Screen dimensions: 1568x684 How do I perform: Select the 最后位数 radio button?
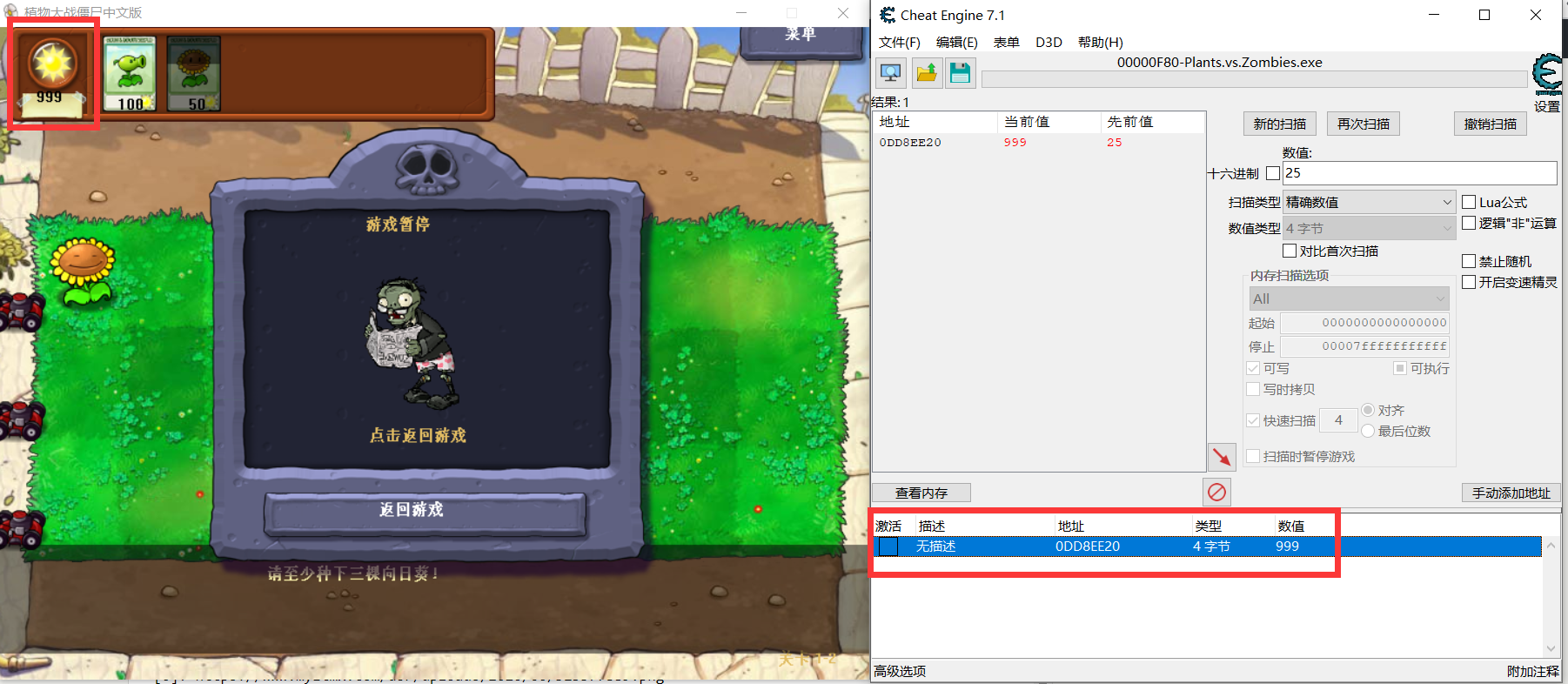tap(1368, 431)
